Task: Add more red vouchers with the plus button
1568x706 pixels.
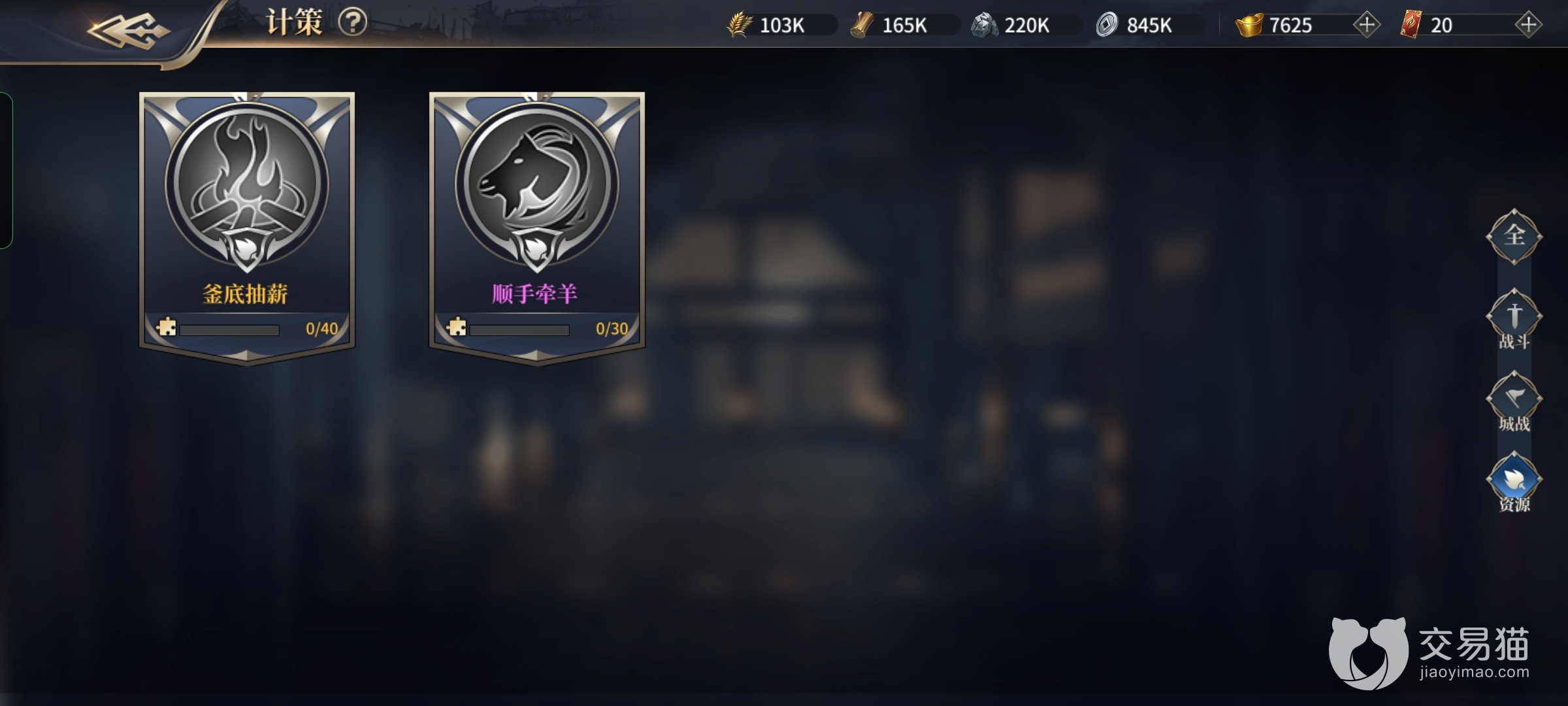Action: click(1528, 25)
